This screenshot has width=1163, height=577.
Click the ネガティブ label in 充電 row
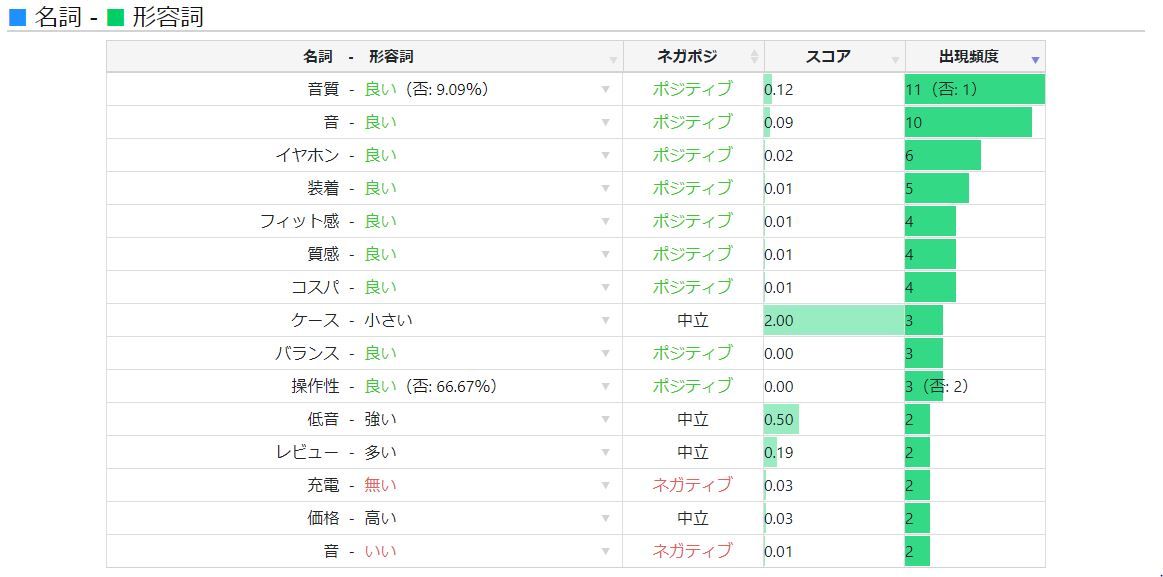[692, 485]
